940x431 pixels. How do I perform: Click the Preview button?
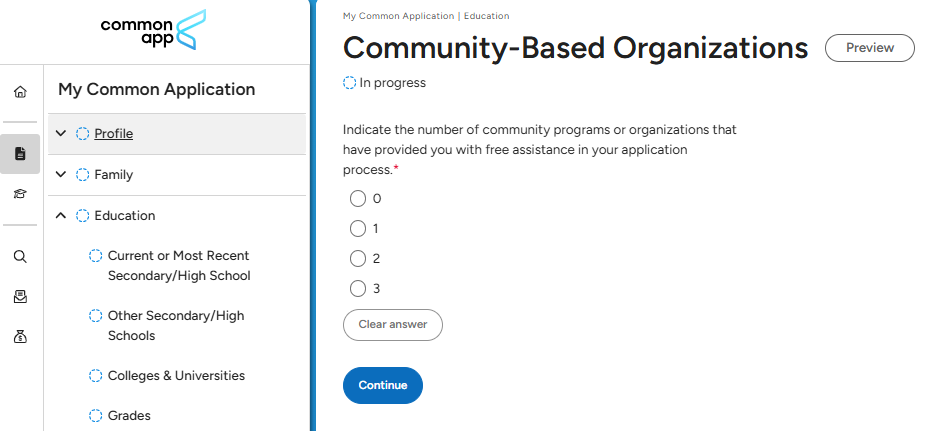tap(869, 48)
